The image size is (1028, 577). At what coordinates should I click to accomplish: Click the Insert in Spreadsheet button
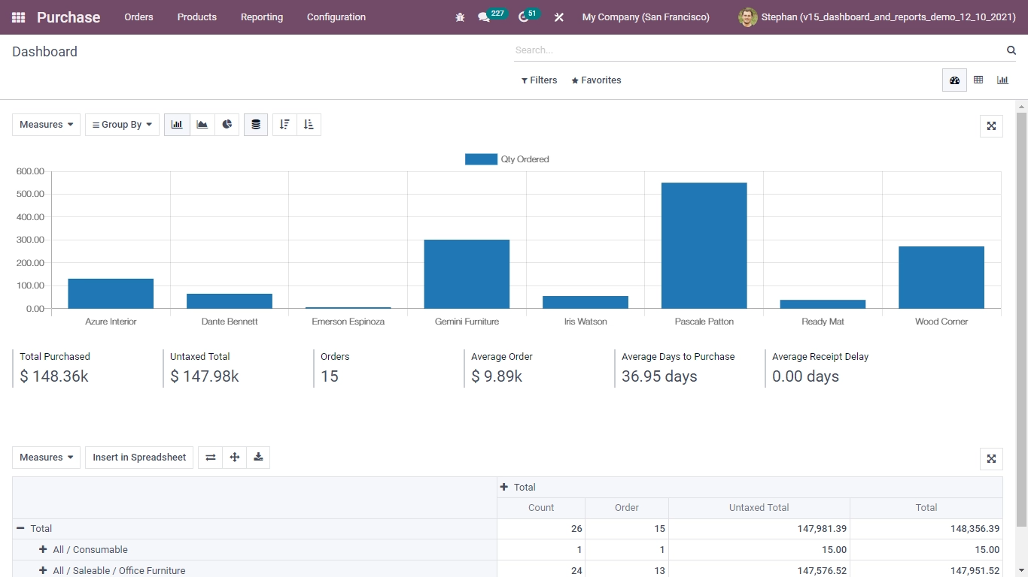click(139, 457)
